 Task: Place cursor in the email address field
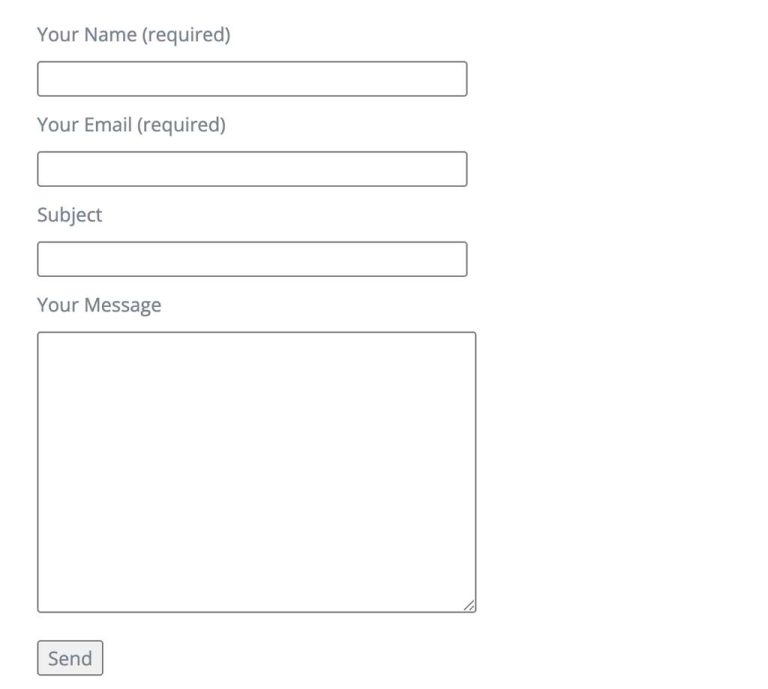click(252, 169)
